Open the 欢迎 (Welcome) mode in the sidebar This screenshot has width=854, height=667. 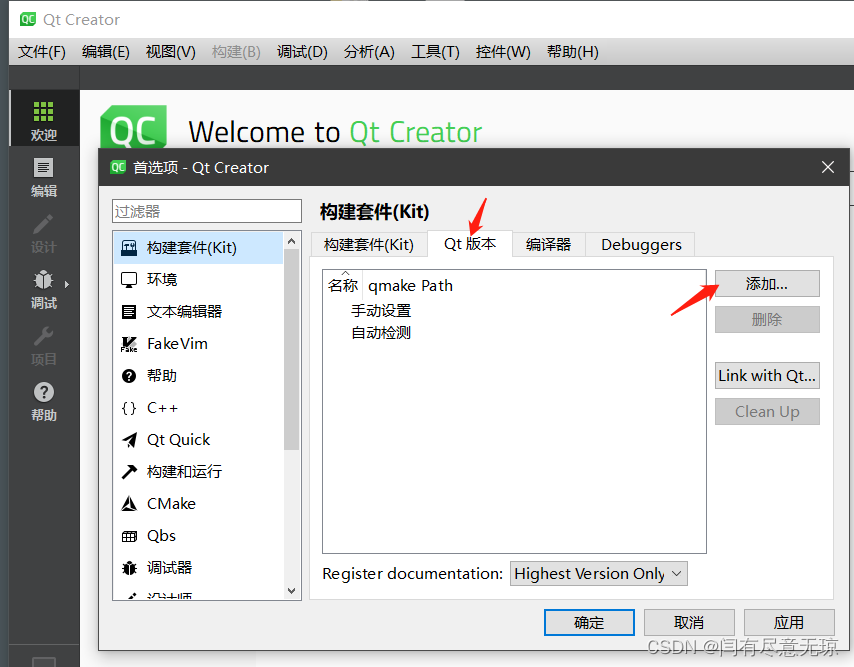pos(43,118)
